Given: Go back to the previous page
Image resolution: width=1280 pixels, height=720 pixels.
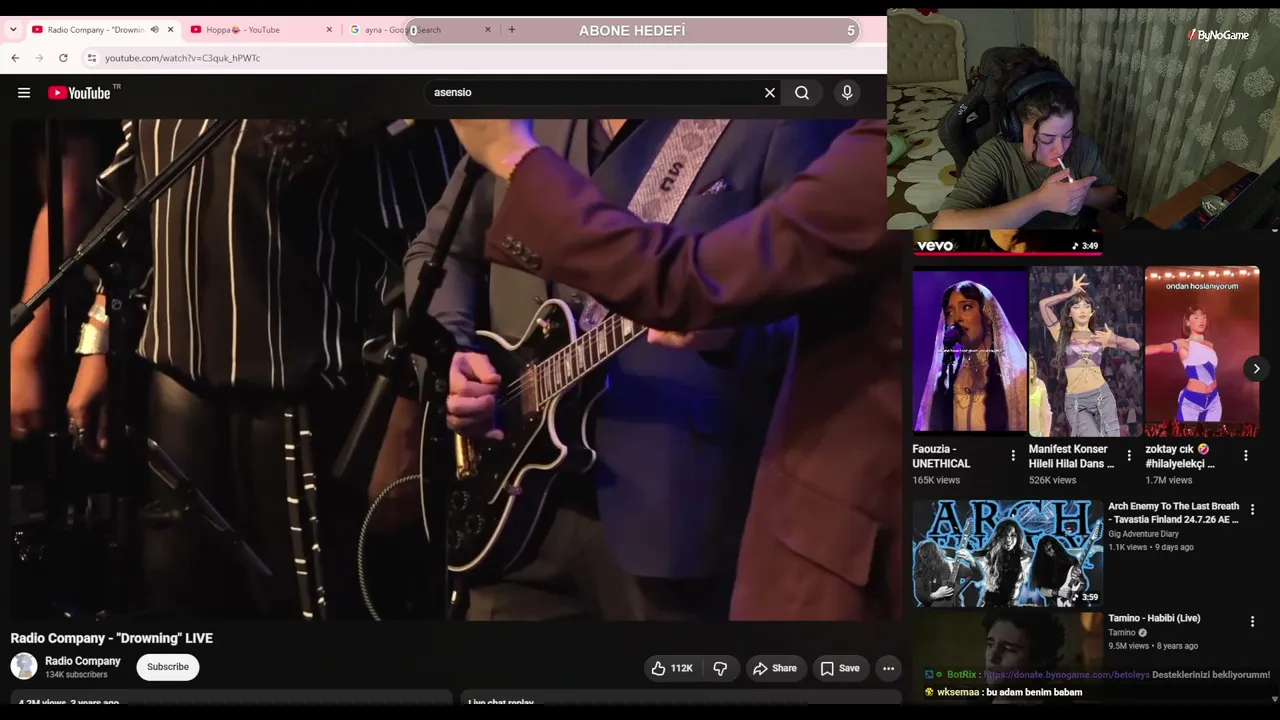Looking at the screenshot, I should (x=16, y=58).
